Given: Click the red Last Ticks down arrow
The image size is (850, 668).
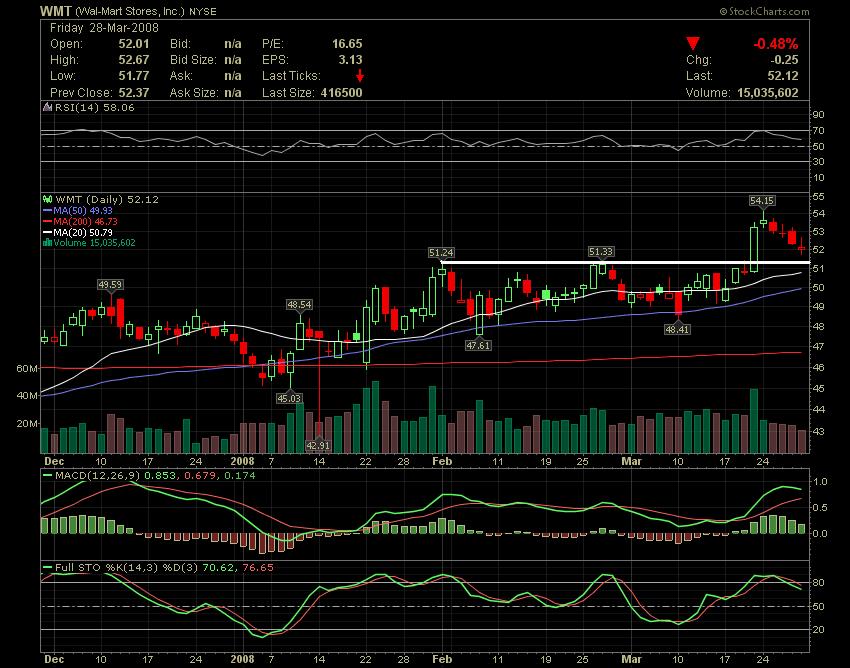Looking at the screenshot, I should coord(359,76).
